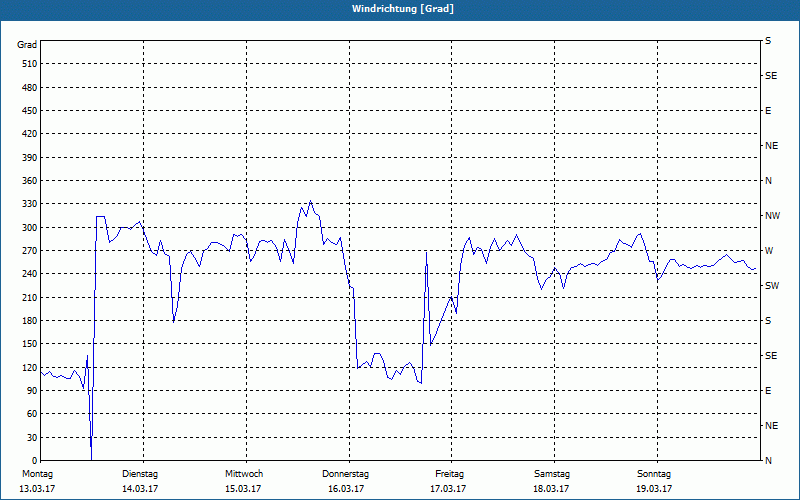Select the date 14.03.17
Screen dimensions: 800x500
coord(140,489)
